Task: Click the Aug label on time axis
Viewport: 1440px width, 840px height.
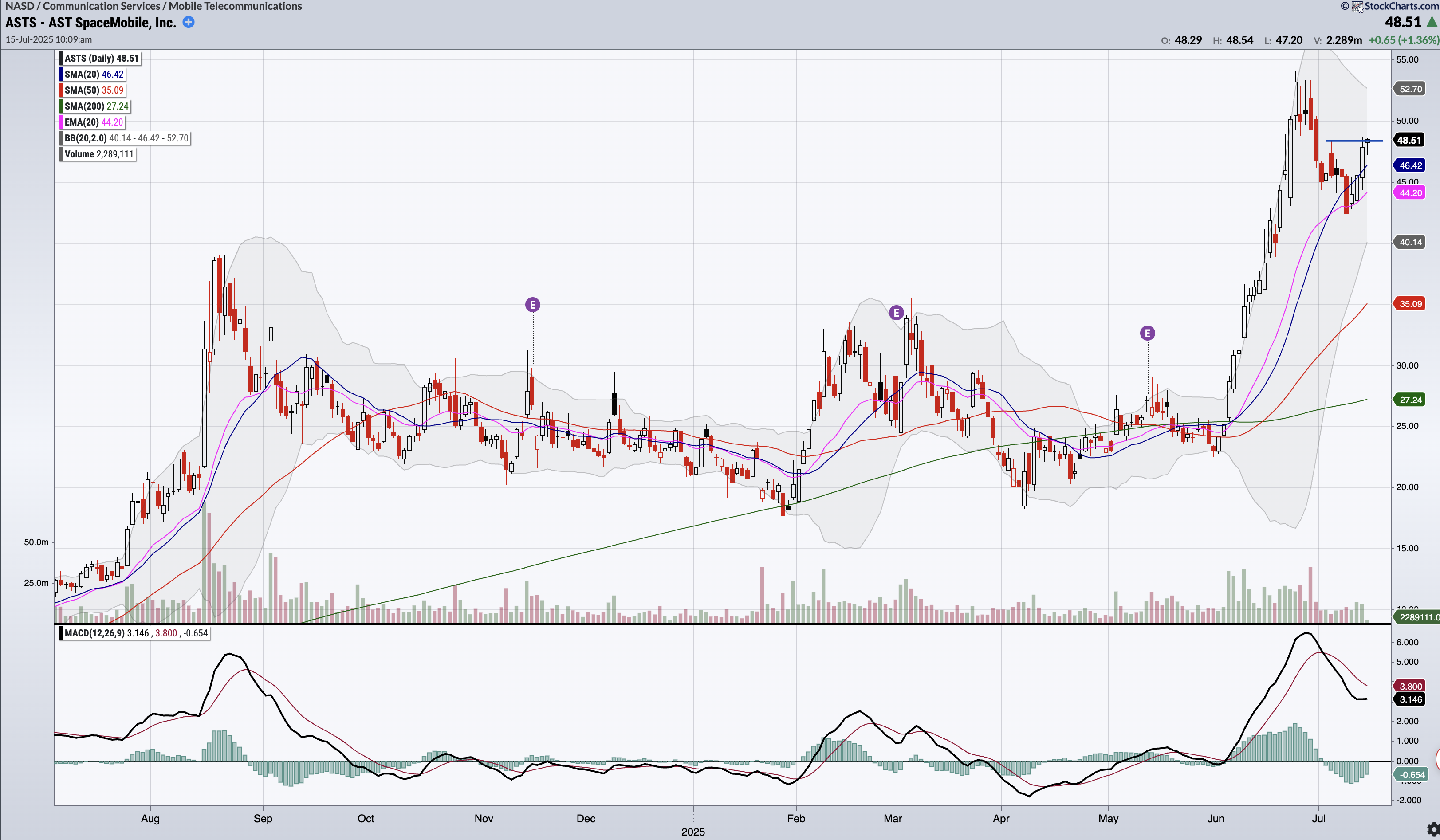Action: [150, 818]
